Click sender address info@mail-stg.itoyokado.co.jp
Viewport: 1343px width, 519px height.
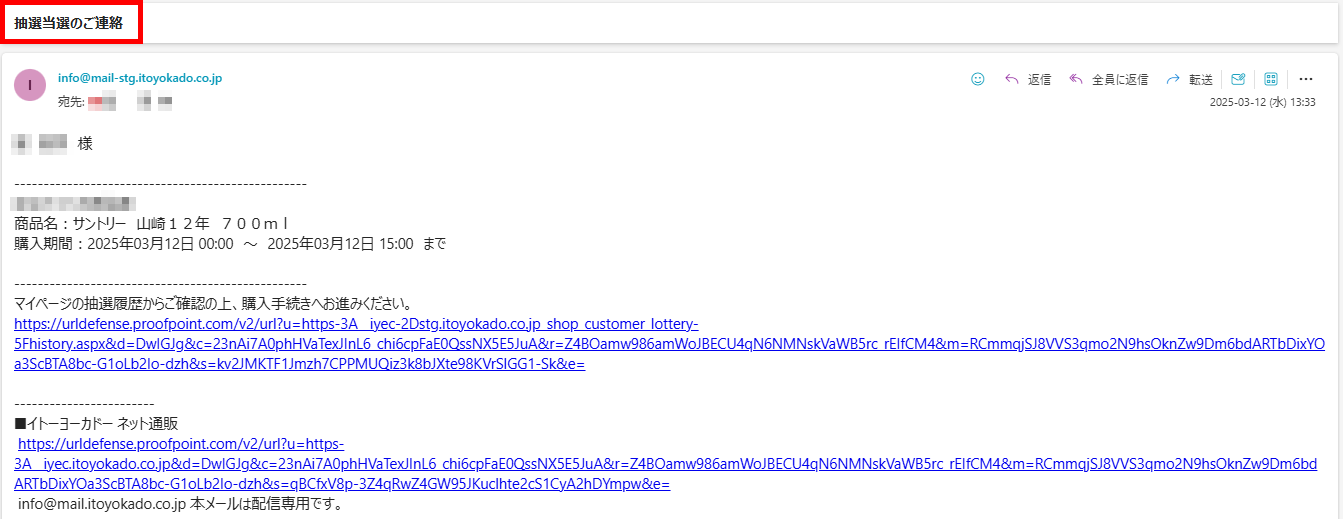[140, 77]
